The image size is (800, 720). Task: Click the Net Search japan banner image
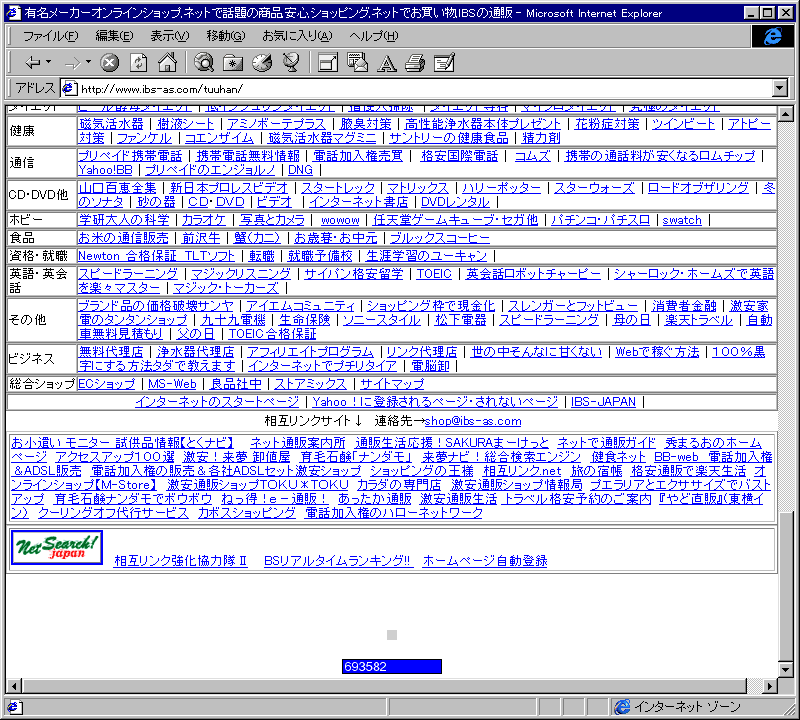click(57, 548)
